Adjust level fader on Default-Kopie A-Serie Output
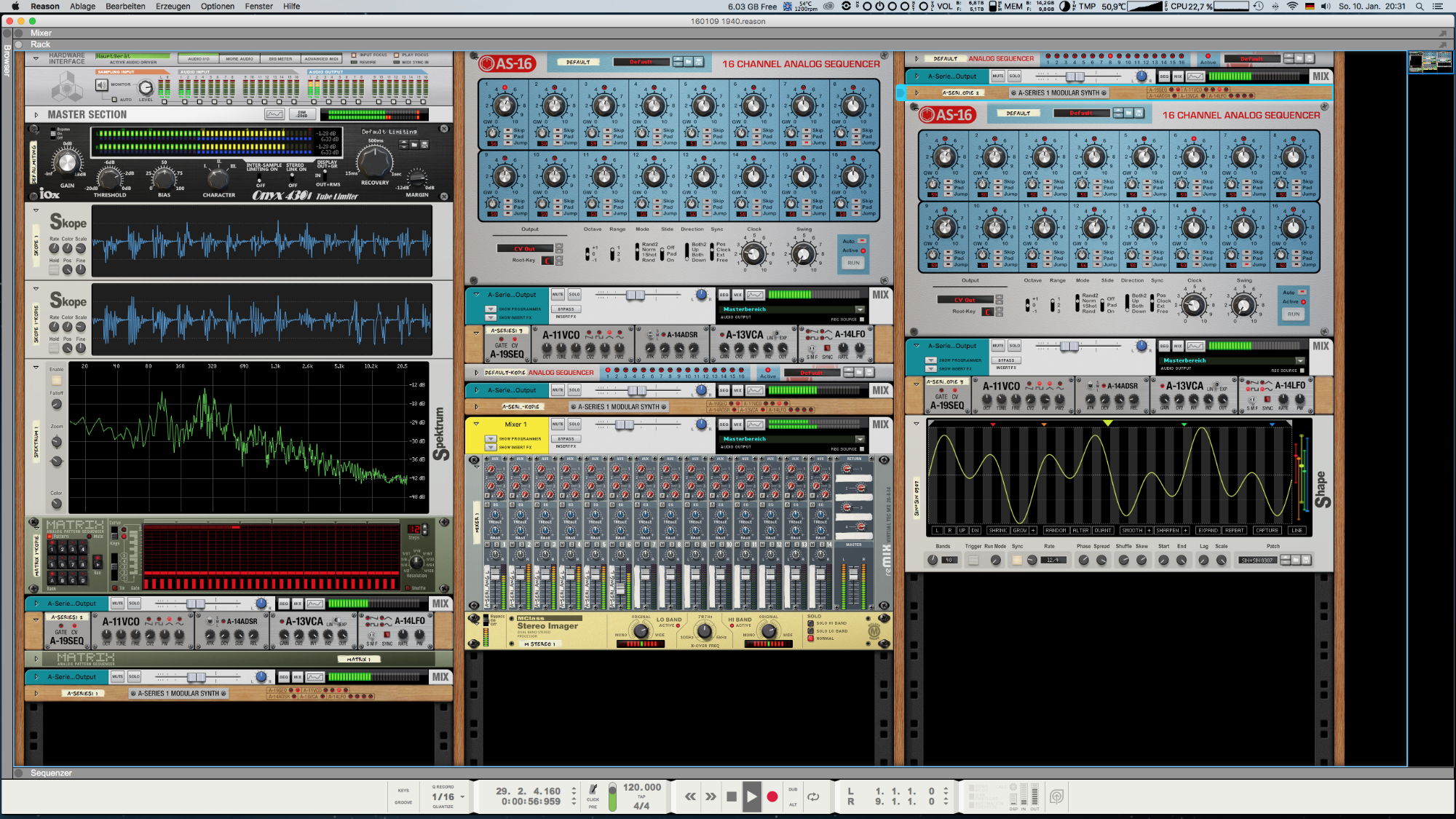The width and height of the screenshot is (1456, 819). 636,390
